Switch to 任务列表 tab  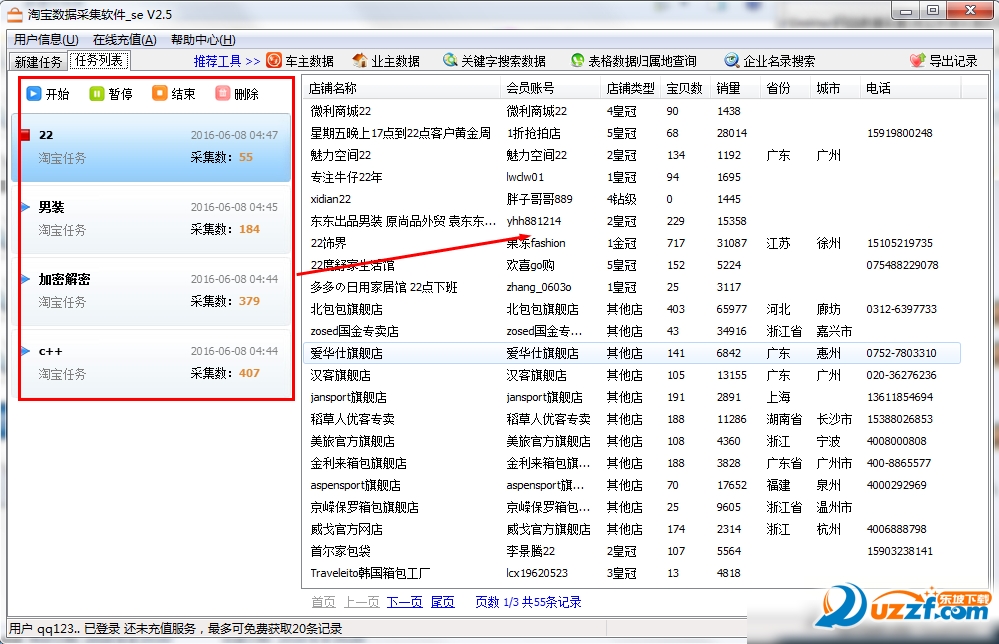coord(99,61)
